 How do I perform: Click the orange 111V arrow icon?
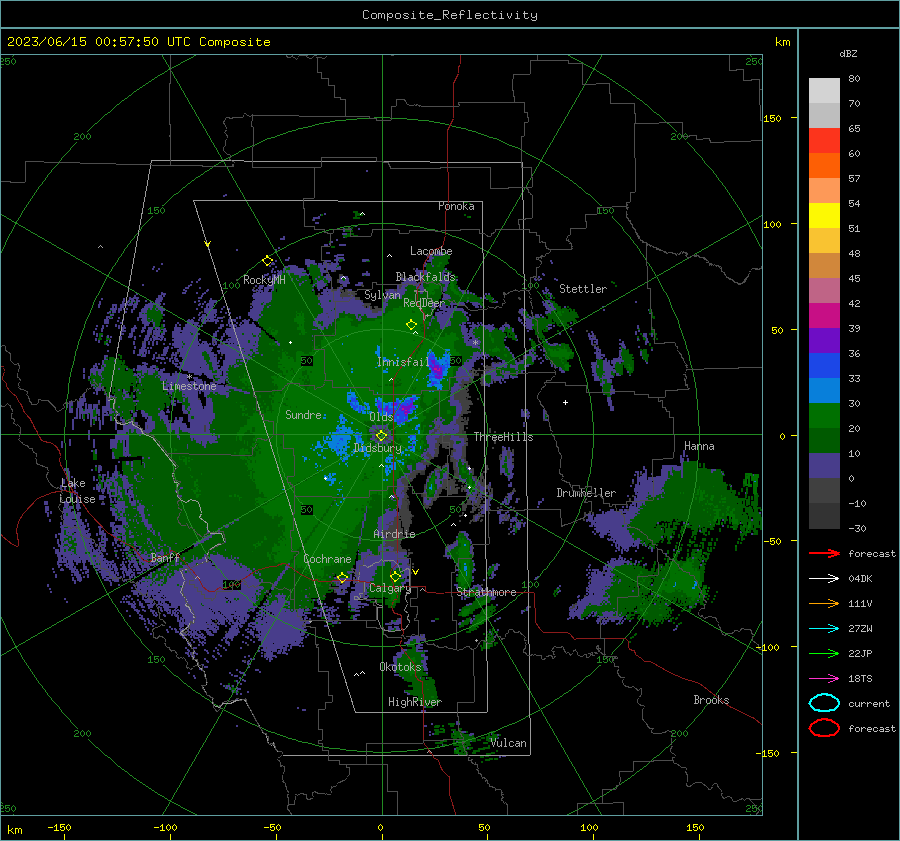(x=824, y=603)
